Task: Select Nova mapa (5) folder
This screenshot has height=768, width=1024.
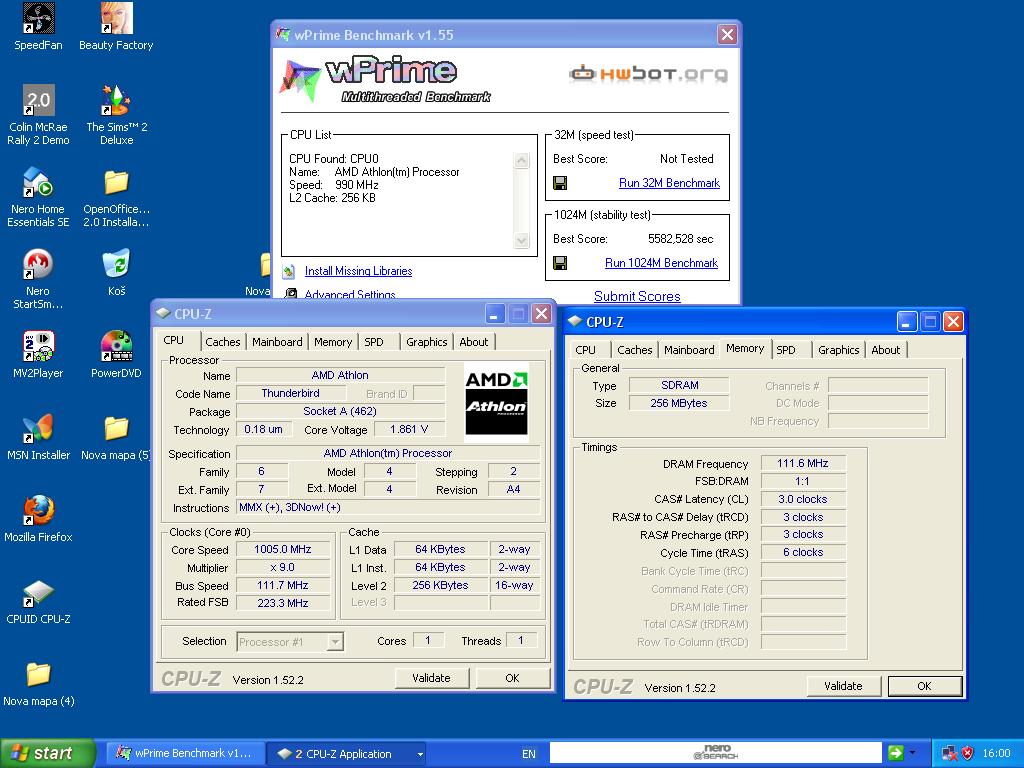Action: (x=116, y=436)
